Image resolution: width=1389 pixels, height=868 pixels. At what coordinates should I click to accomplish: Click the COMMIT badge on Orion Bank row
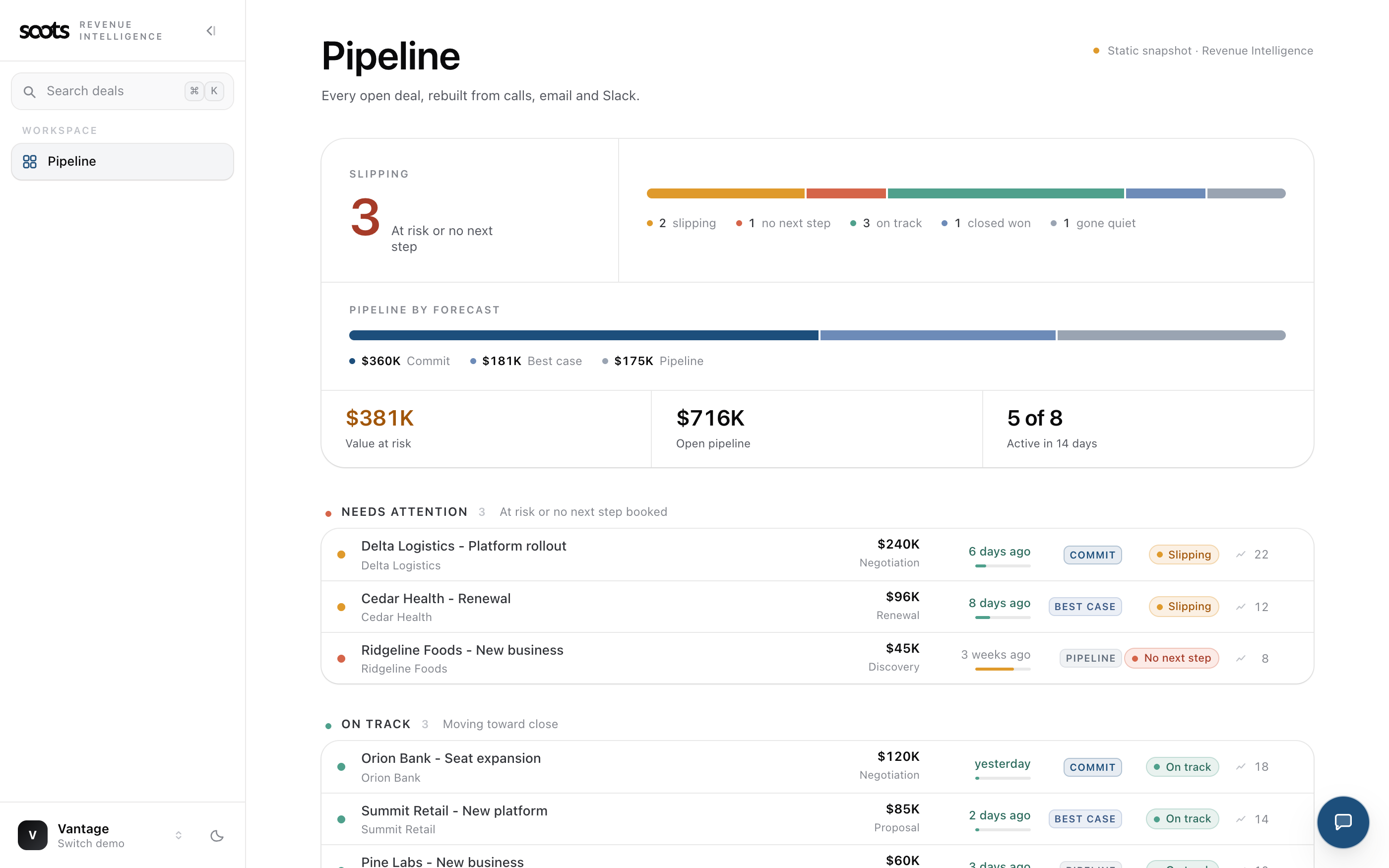click(x=1092, y=767)
